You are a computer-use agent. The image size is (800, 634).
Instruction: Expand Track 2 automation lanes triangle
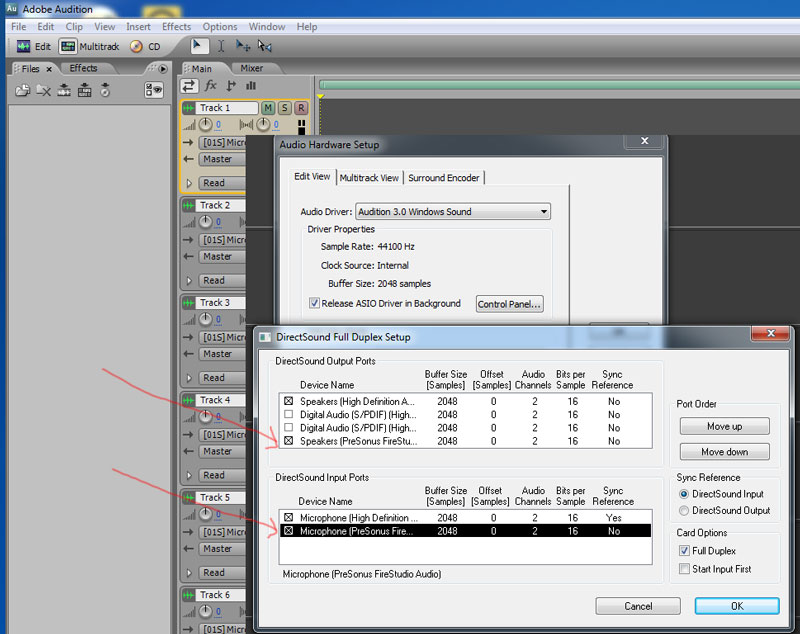tap(189, 280)
